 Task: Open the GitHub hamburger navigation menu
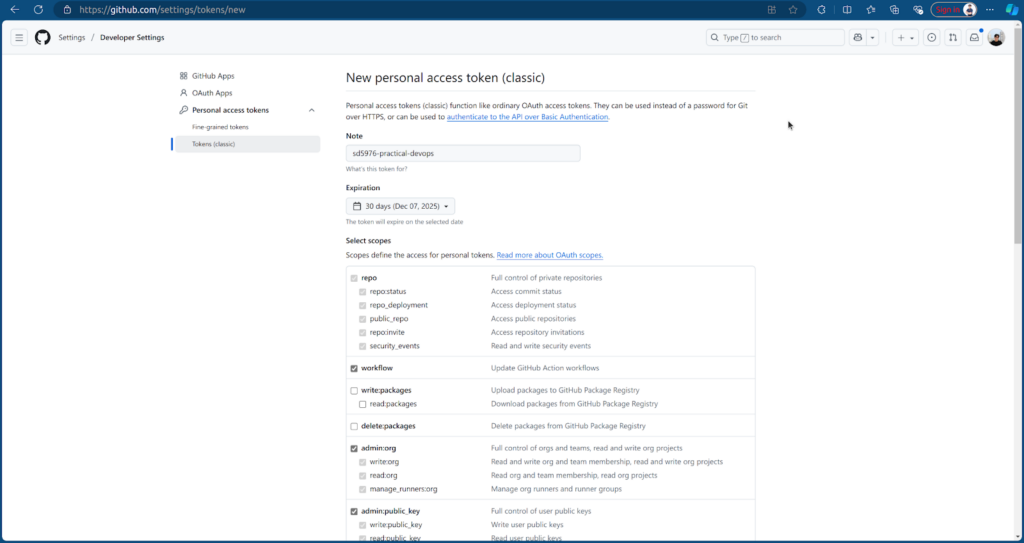point(18,38)
